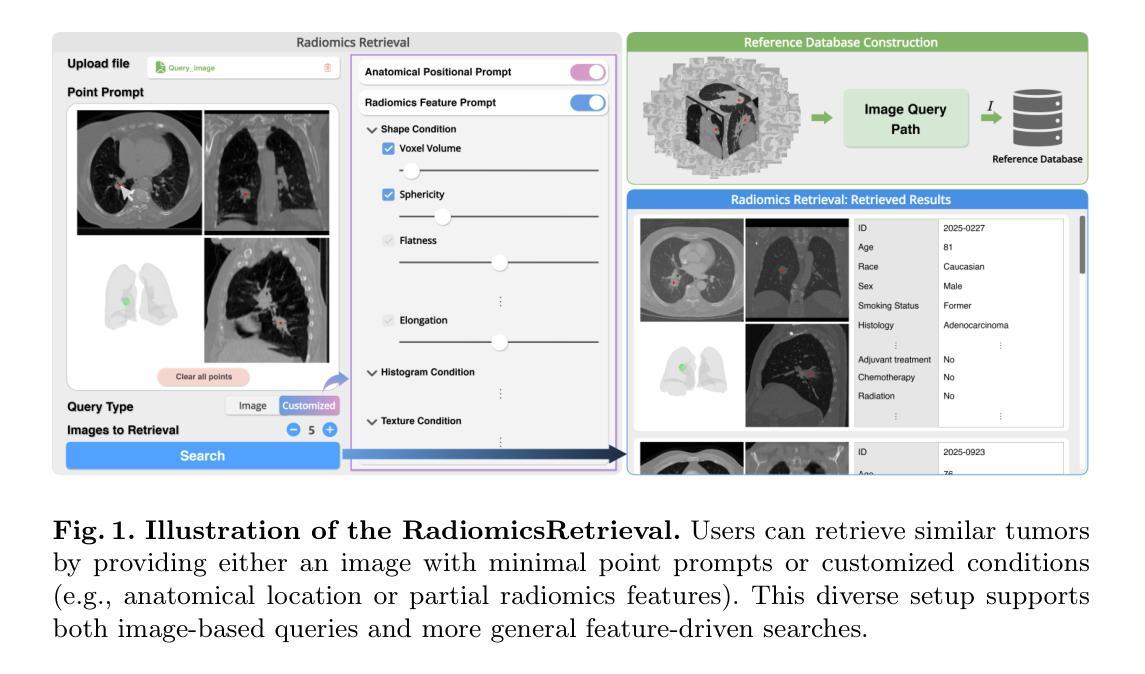Click the Sphericity slider handle
Screen dimensions: 1145x674
click(x=443, y=216)
